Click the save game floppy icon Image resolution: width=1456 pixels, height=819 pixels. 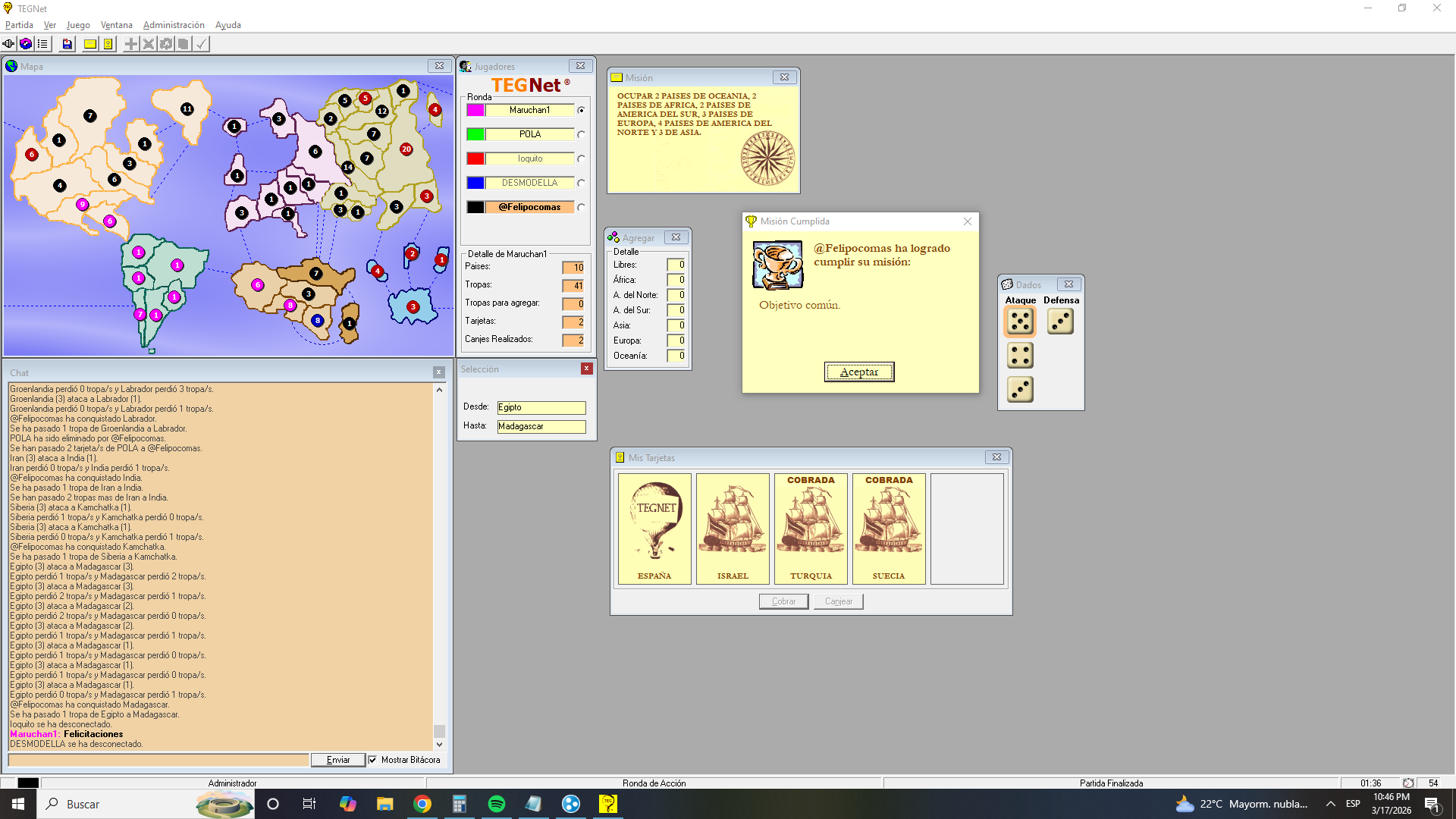pyautogui.click(x=67, y=44)
